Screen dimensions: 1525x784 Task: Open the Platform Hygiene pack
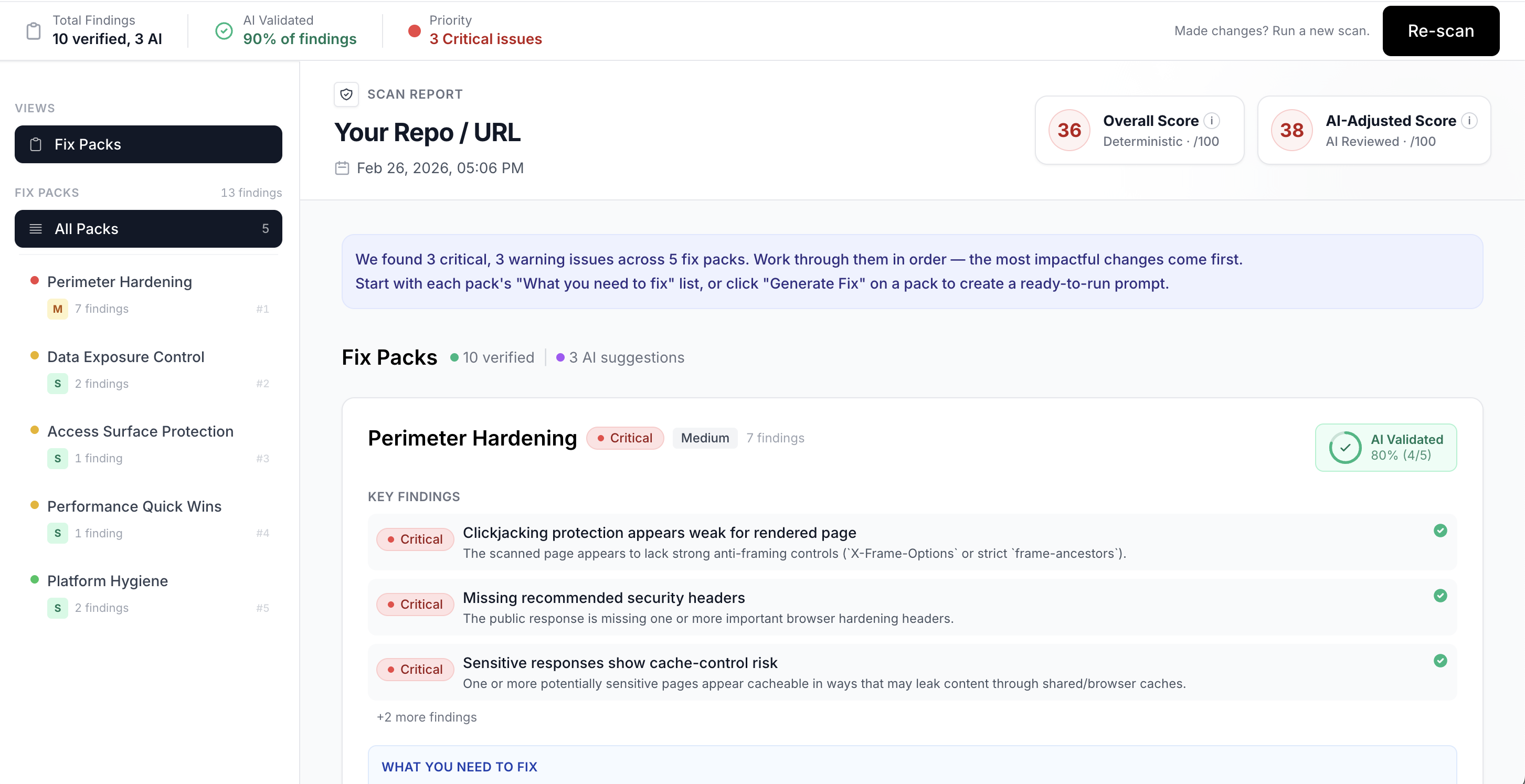coord(108,581)
